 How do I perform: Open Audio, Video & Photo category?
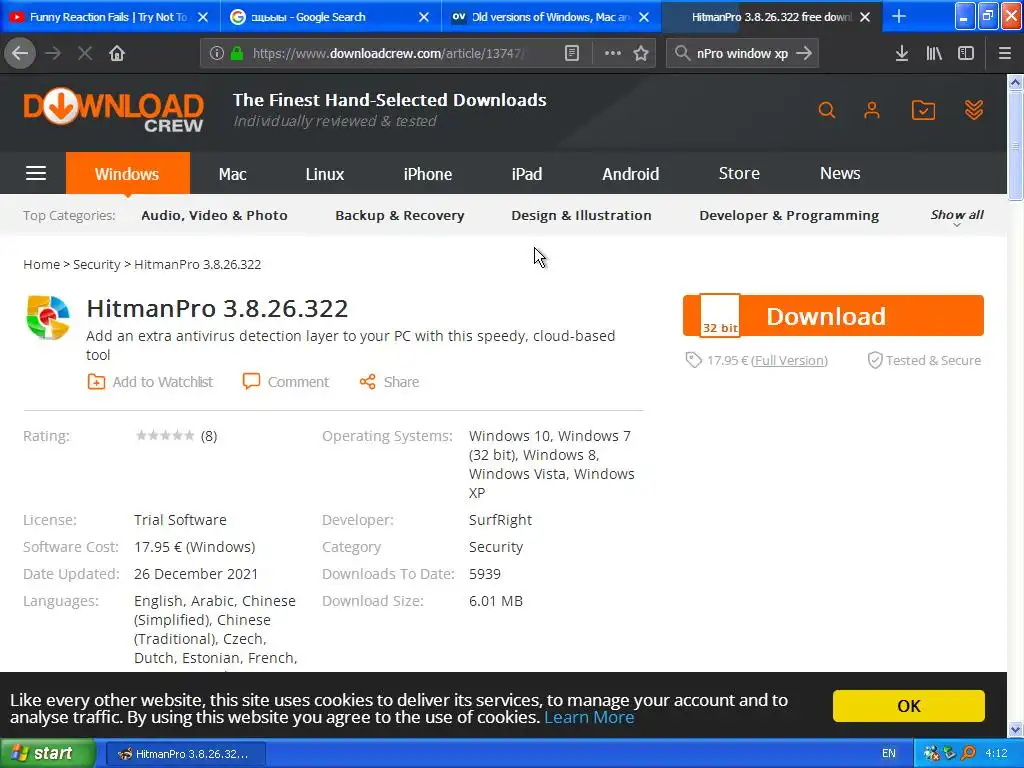(x=214, y=216)
